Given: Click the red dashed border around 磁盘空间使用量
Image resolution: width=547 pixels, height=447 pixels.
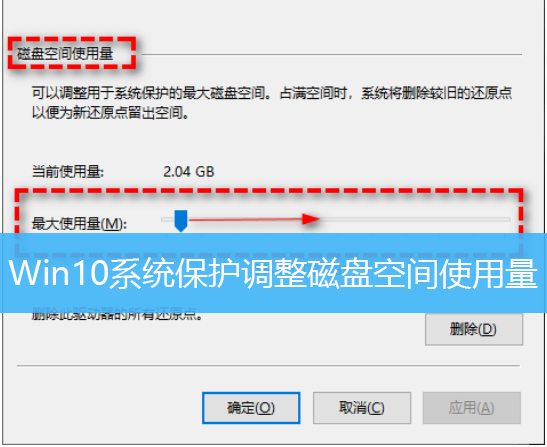Looking at the screenshot, I should point(72,39).
